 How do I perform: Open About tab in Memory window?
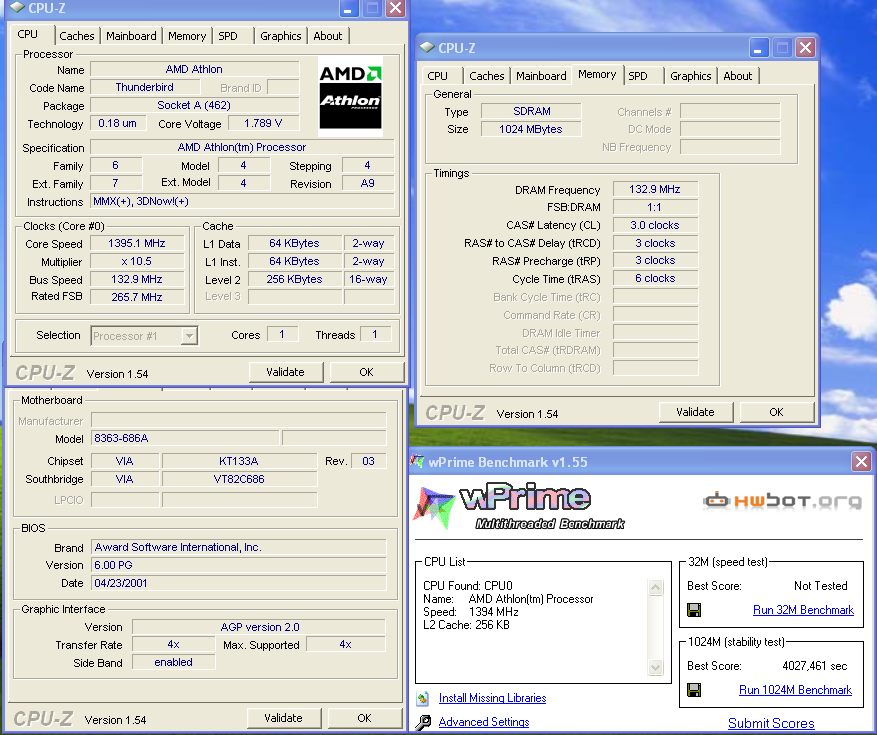pyautogui.click(x=738, y=76)
